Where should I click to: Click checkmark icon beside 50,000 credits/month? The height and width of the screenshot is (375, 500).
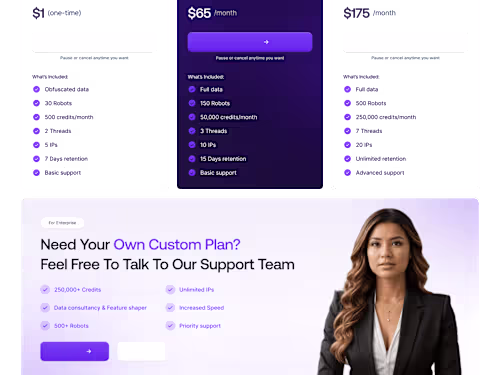[x=192, y=117]
